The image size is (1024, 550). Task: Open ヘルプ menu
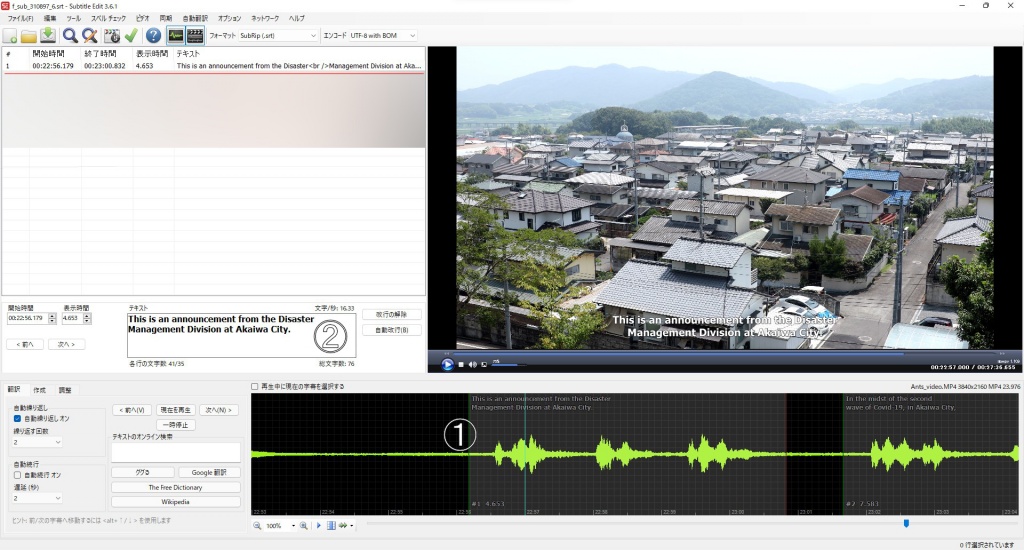pos(296,18)
